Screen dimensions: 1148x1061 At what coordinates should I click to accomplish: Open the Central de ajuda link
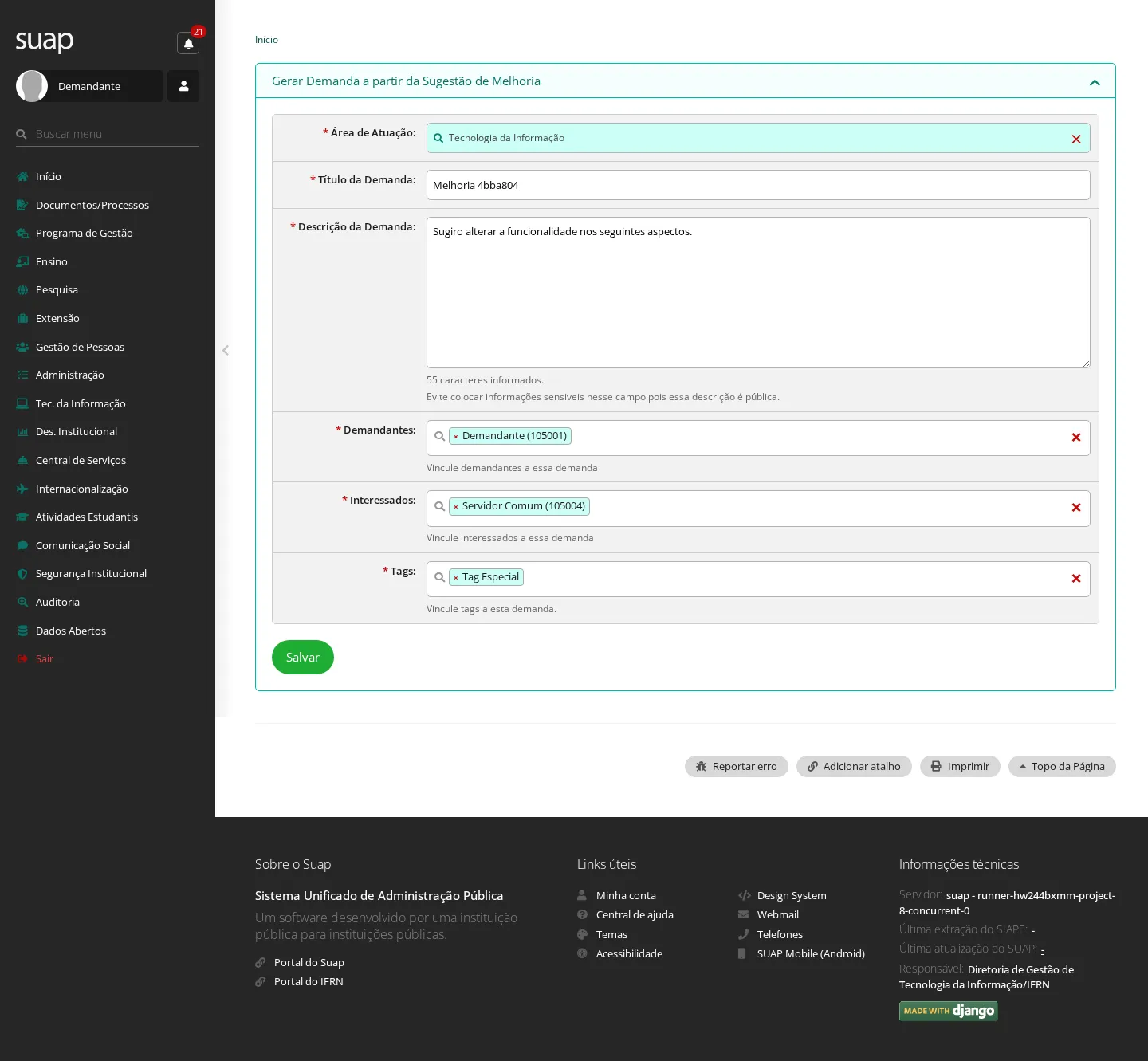(x=635, y=914)
